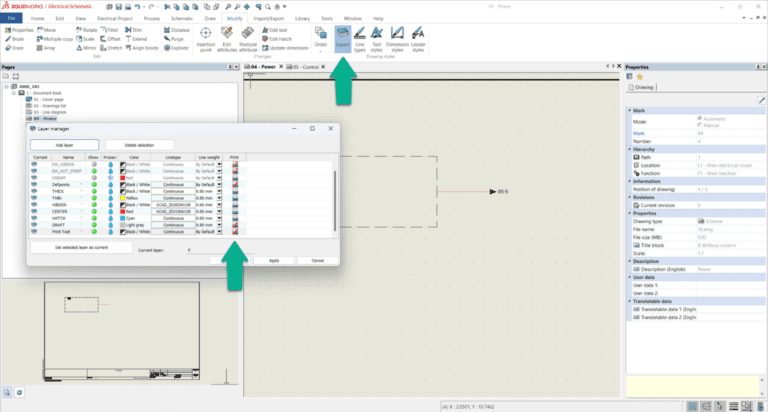
Task: Collapse the Hierarchy section in Properties
Action: pyautogui.click(x=630, y=149)
